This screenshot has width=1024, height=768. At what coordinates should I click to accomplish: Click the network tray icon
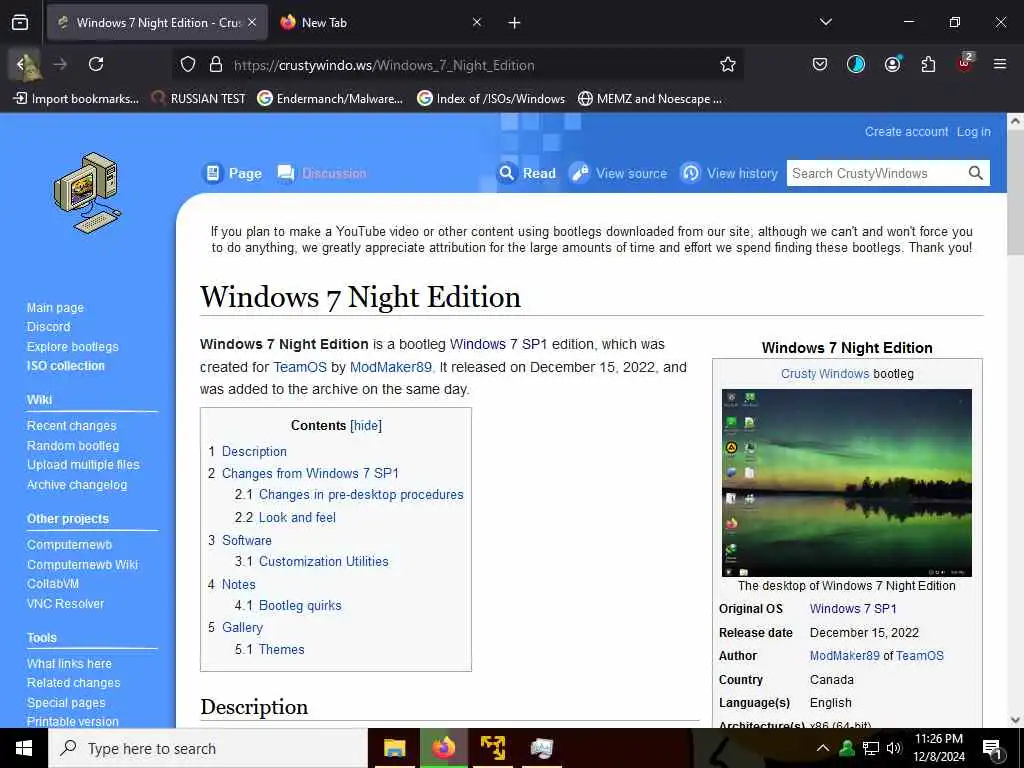[871, 748]
